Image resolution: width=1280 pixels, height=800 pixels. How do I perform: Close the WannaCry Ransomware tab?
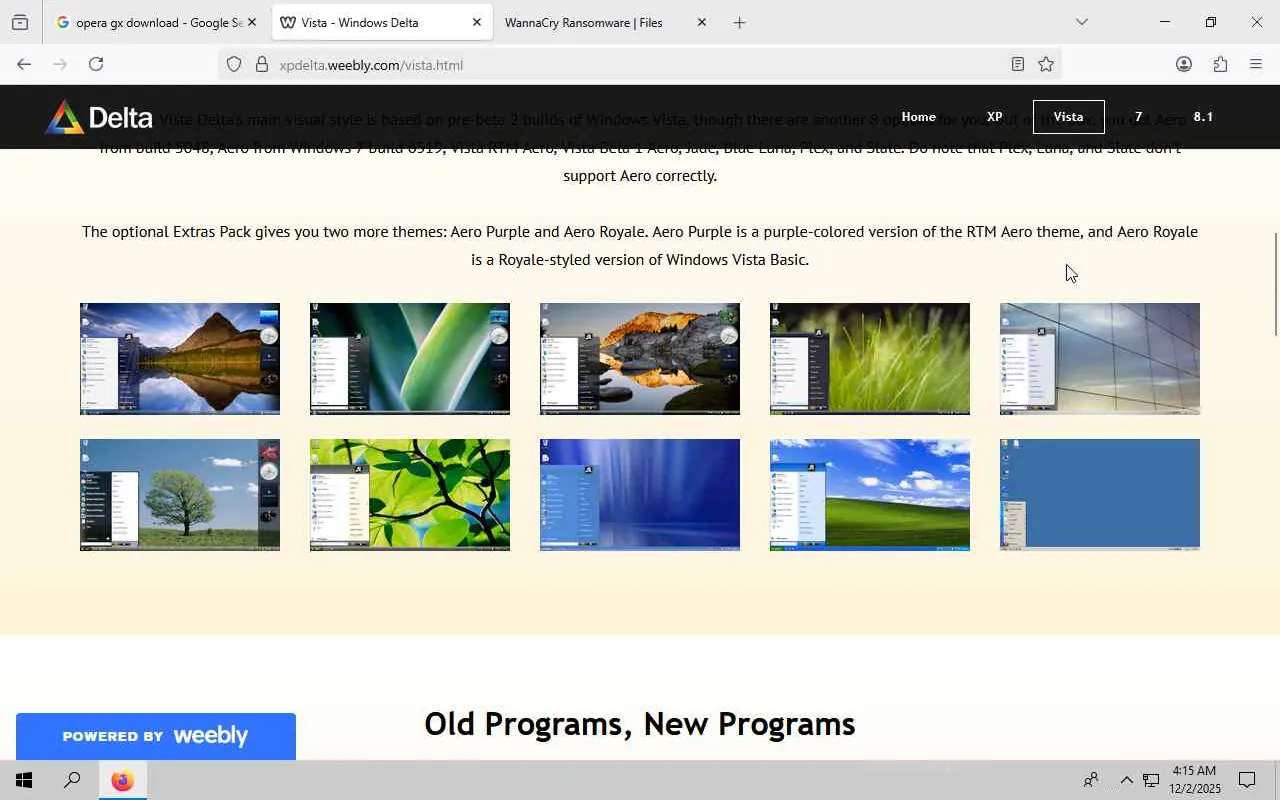[x=702, y=22]
